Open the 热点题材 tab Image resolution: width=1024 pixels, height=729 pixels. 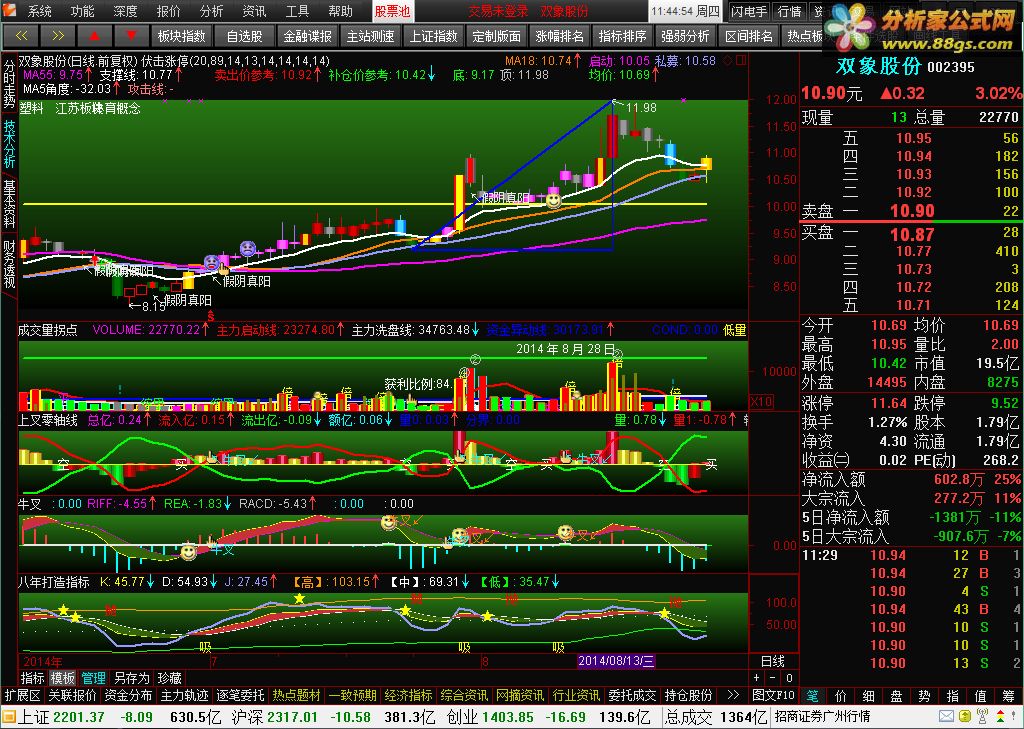tap(296, 696)
